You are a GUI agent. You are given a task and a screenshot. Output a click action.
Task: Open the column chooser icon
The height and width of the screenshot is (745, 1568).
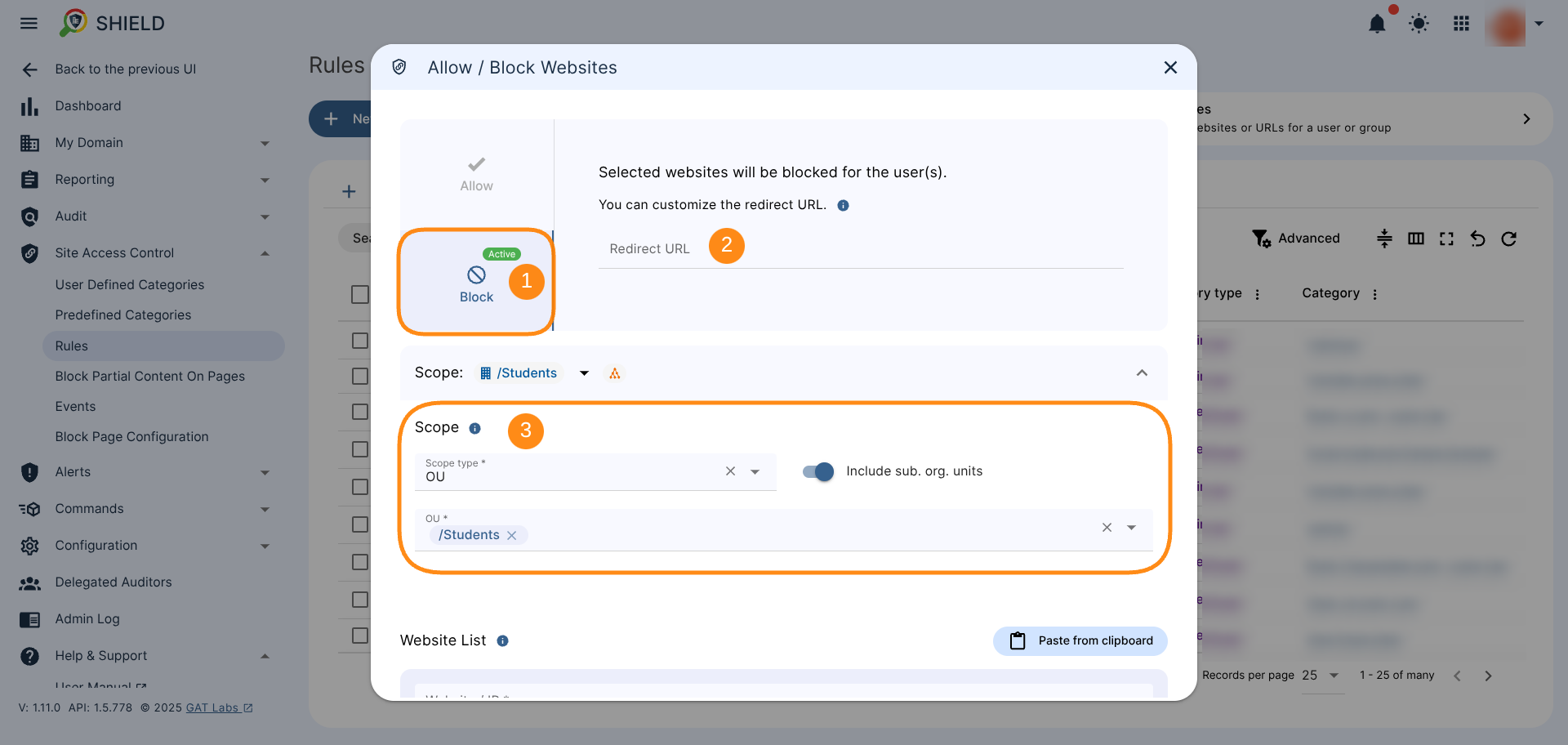point(1416,239)
